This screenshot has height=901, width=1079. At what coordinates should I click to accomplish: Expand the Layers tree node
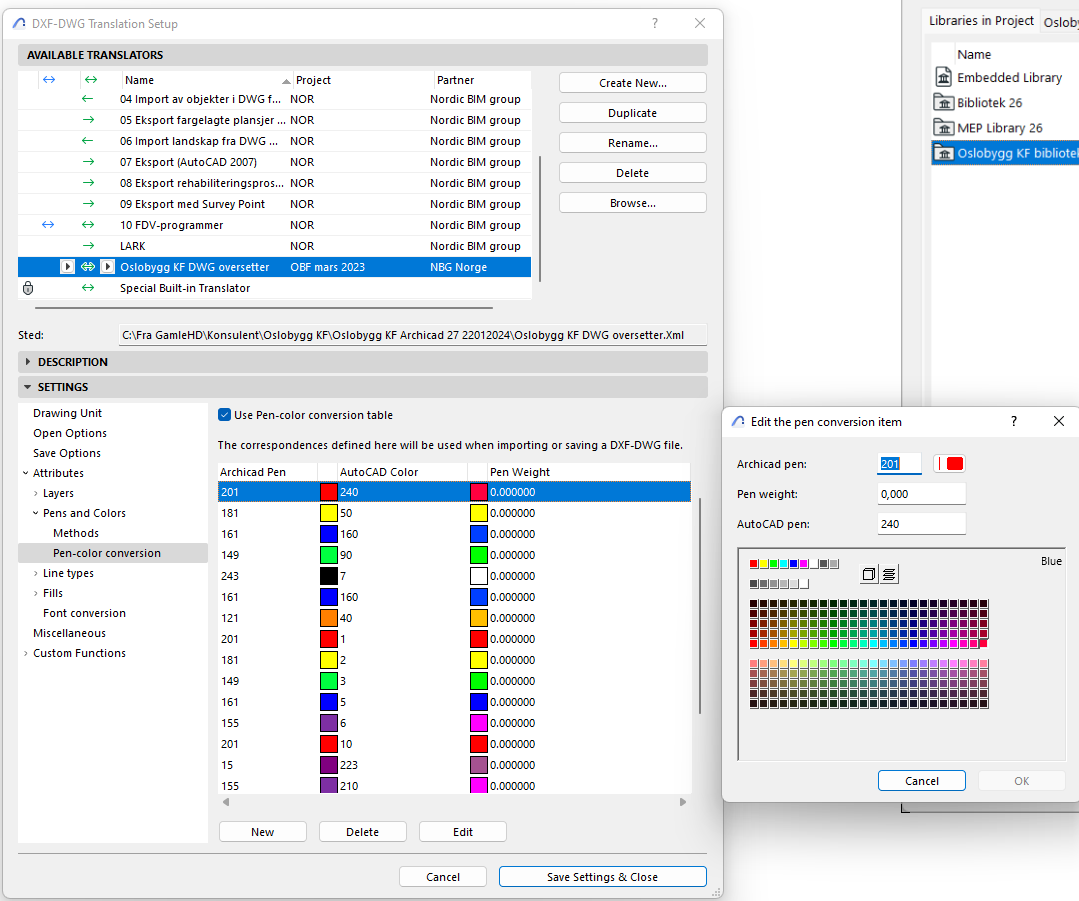pos(37,493)
